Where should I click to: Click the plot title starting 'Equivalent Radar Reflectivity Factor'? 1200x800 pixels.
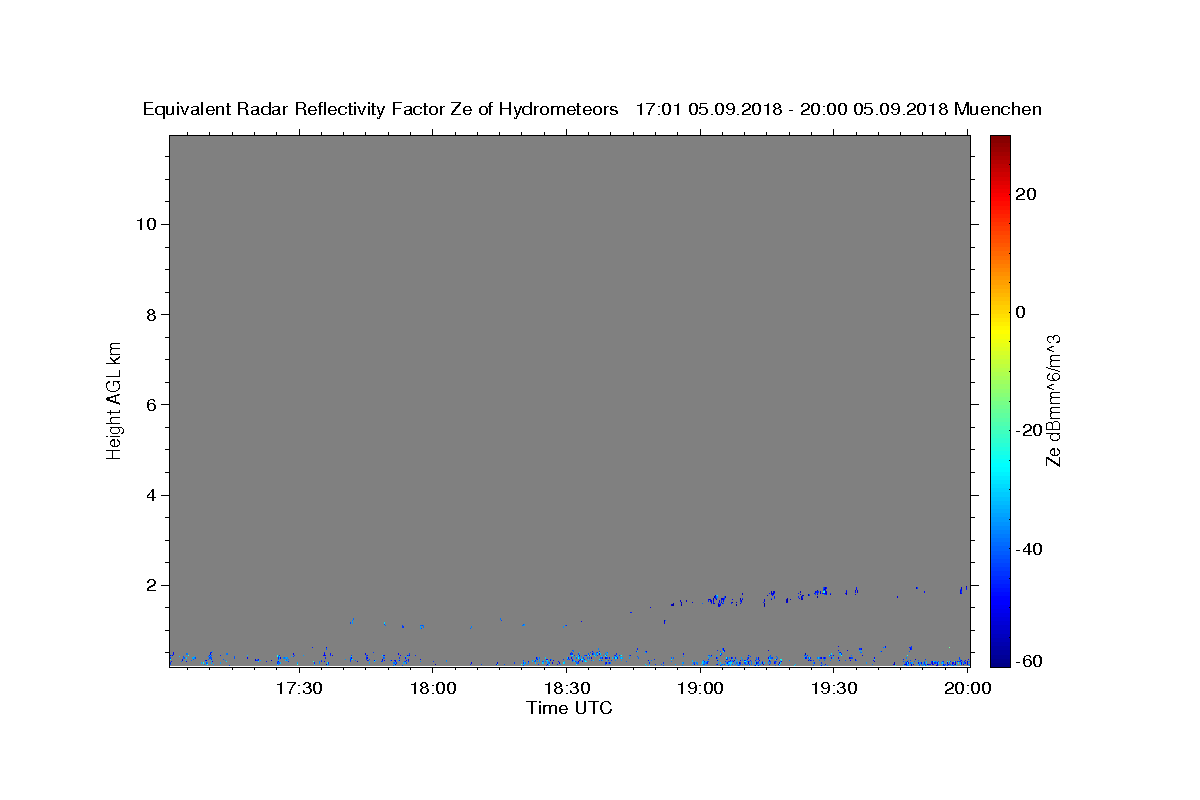tap(592, 109)
